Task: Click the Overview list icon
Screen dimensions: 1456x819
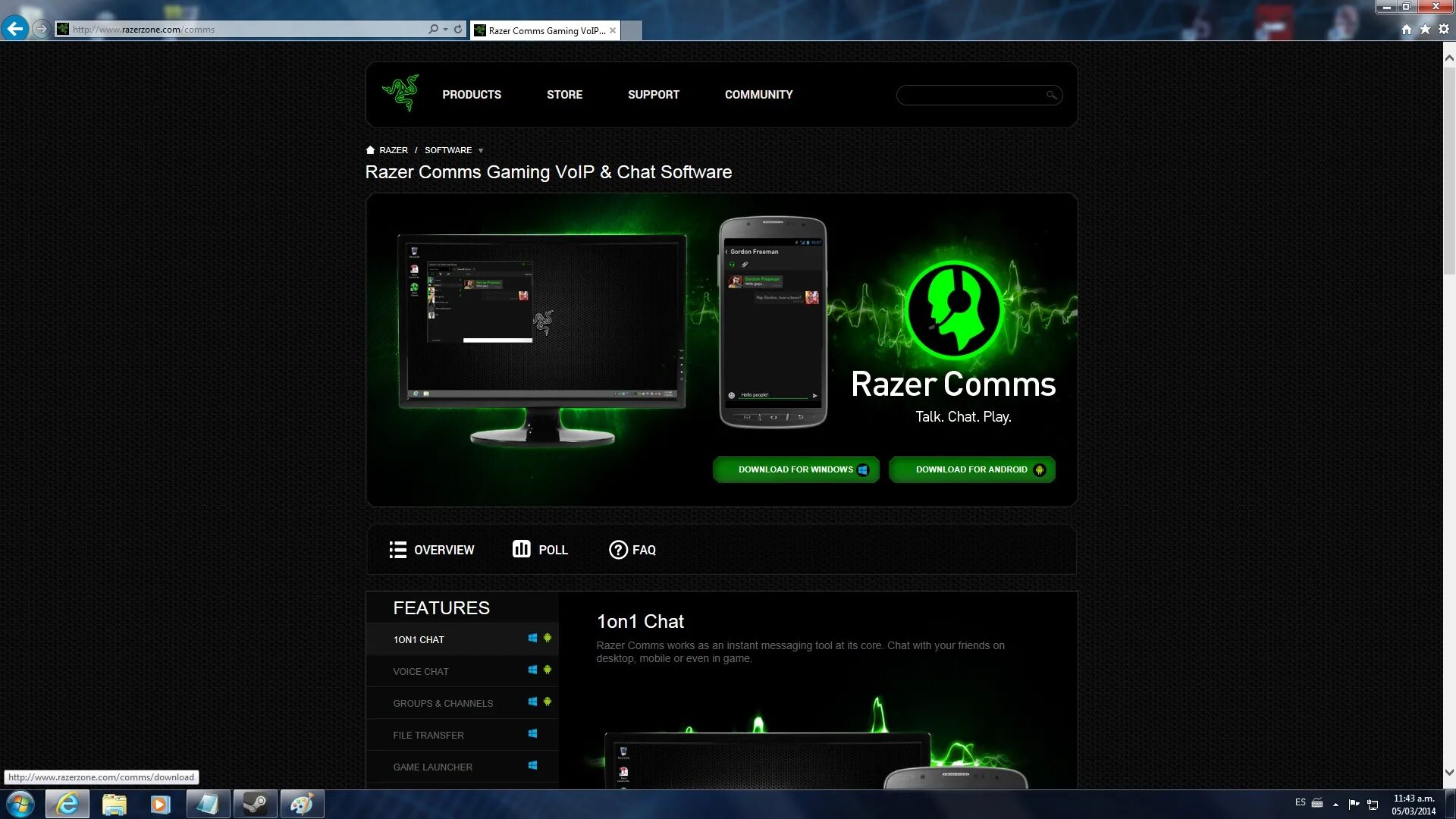Action: click(397, 549)
